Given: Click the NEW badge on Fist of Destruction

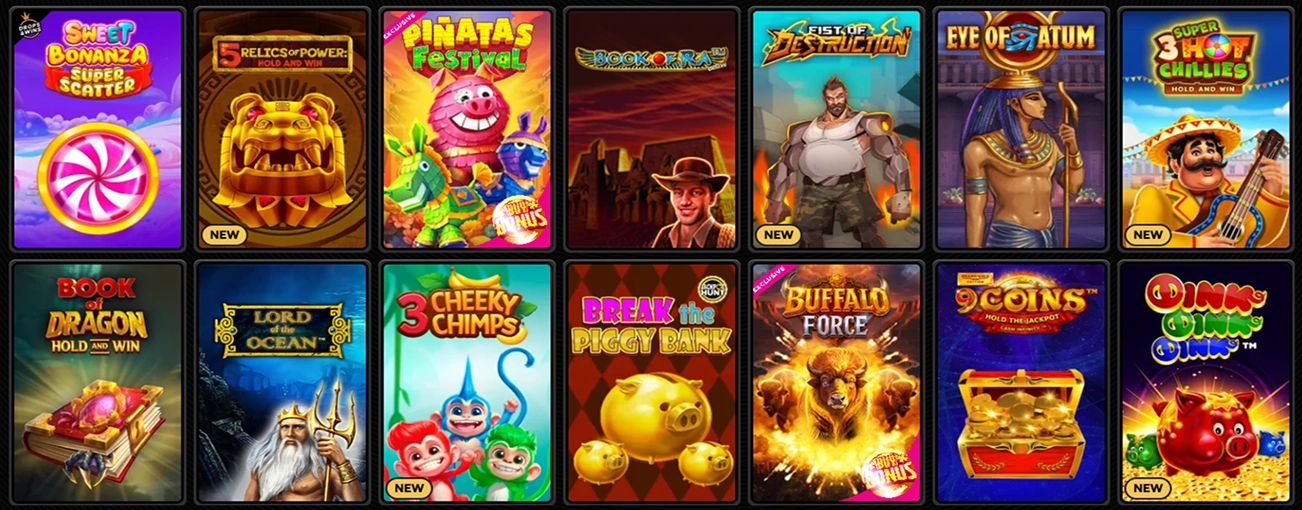Looking at the screenshot, I should click(x=778, y=235).
